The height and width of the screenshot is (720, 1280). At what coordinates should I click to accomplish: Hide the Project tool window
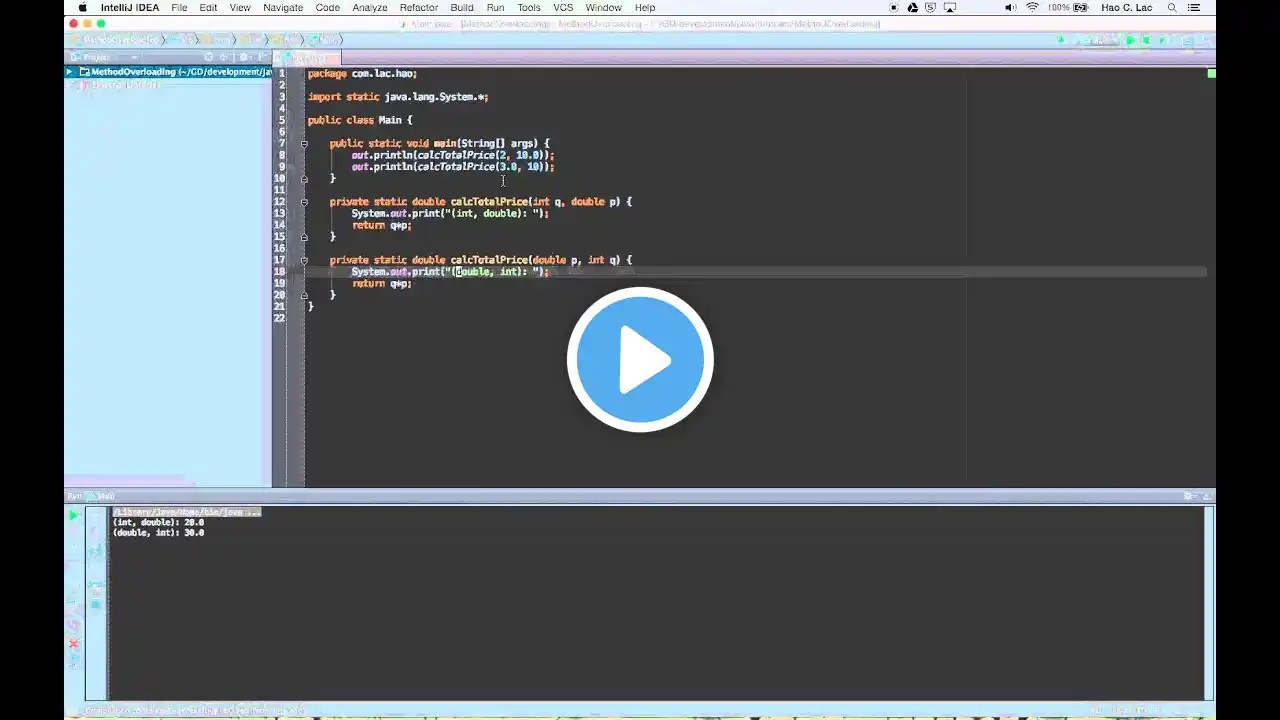click(x=261, y=57)
